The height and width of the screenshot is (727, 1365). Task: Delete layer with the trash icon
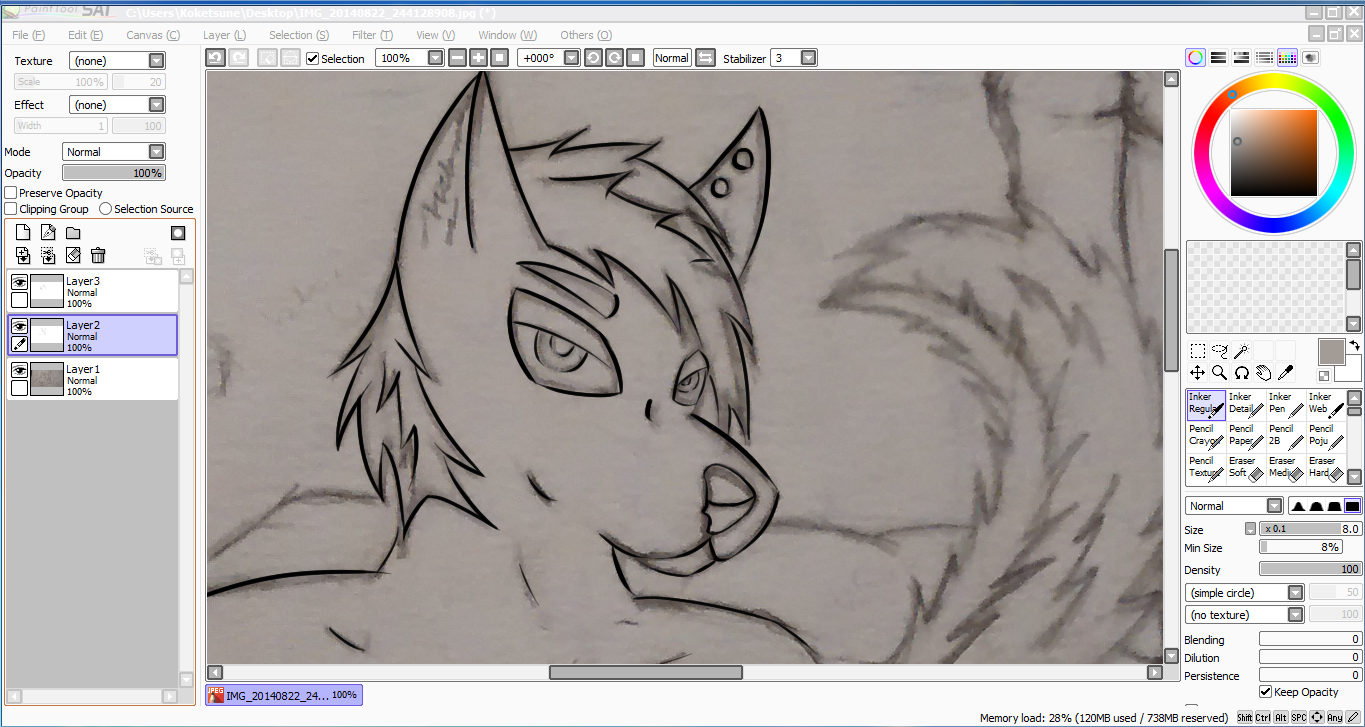click(x=98, y=256)
